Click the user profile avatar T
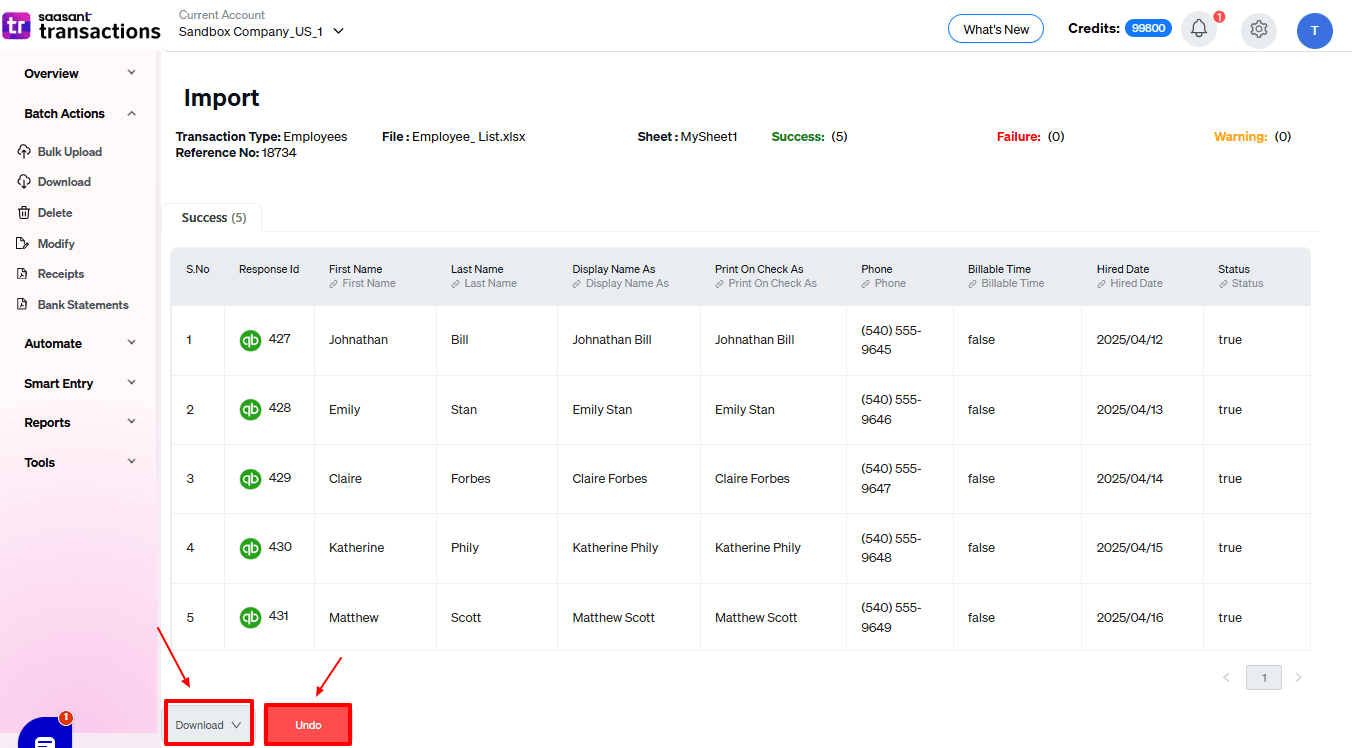Screen dimensions: 1352x748 coord(1314,31)
